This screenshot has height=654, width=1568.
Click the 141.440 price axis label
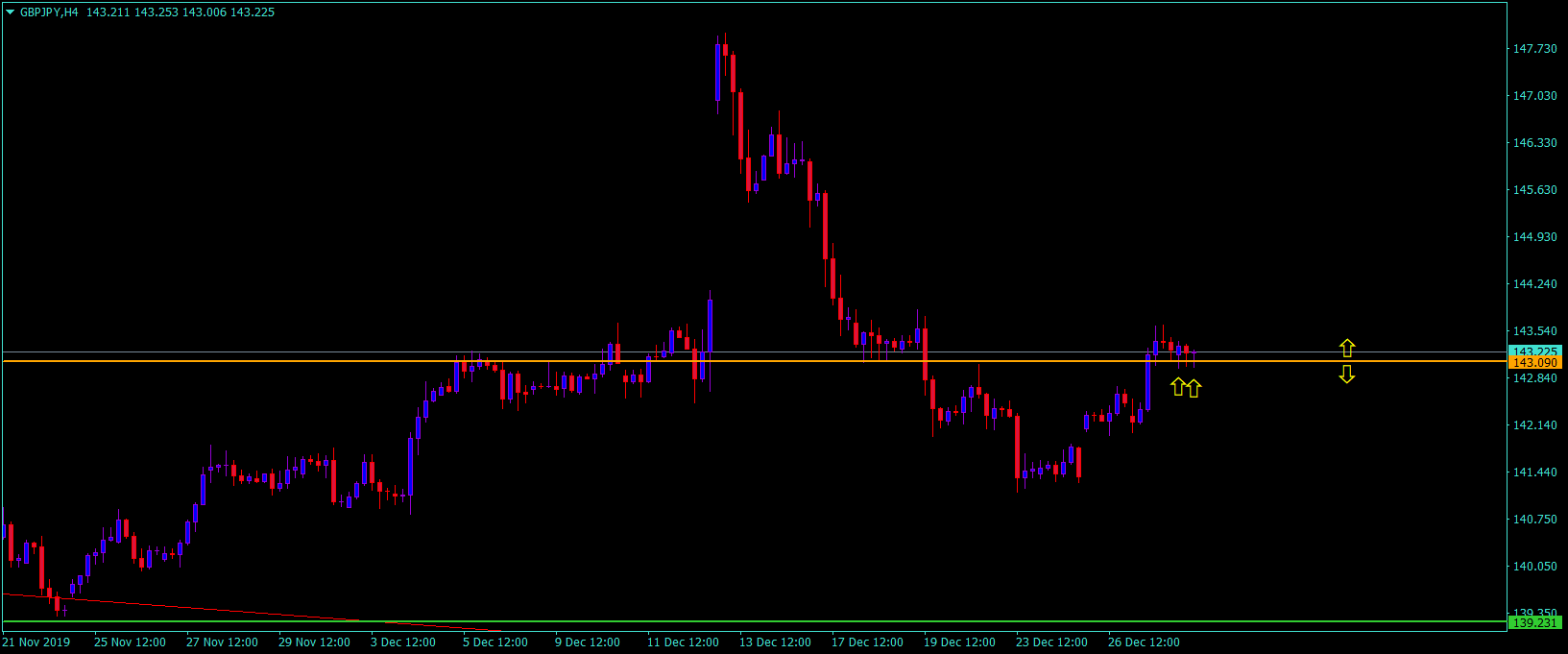click(x=1535, y=472)
